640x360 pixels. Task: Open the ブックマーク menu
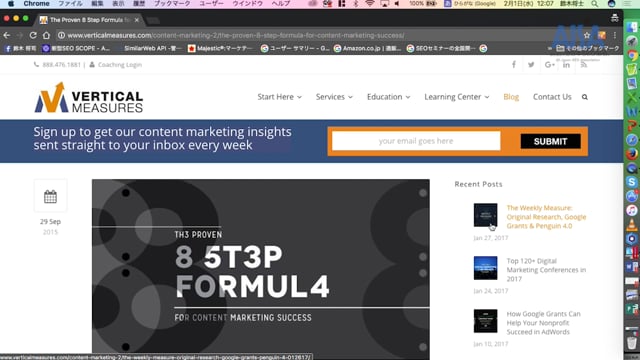click(172, 4)
